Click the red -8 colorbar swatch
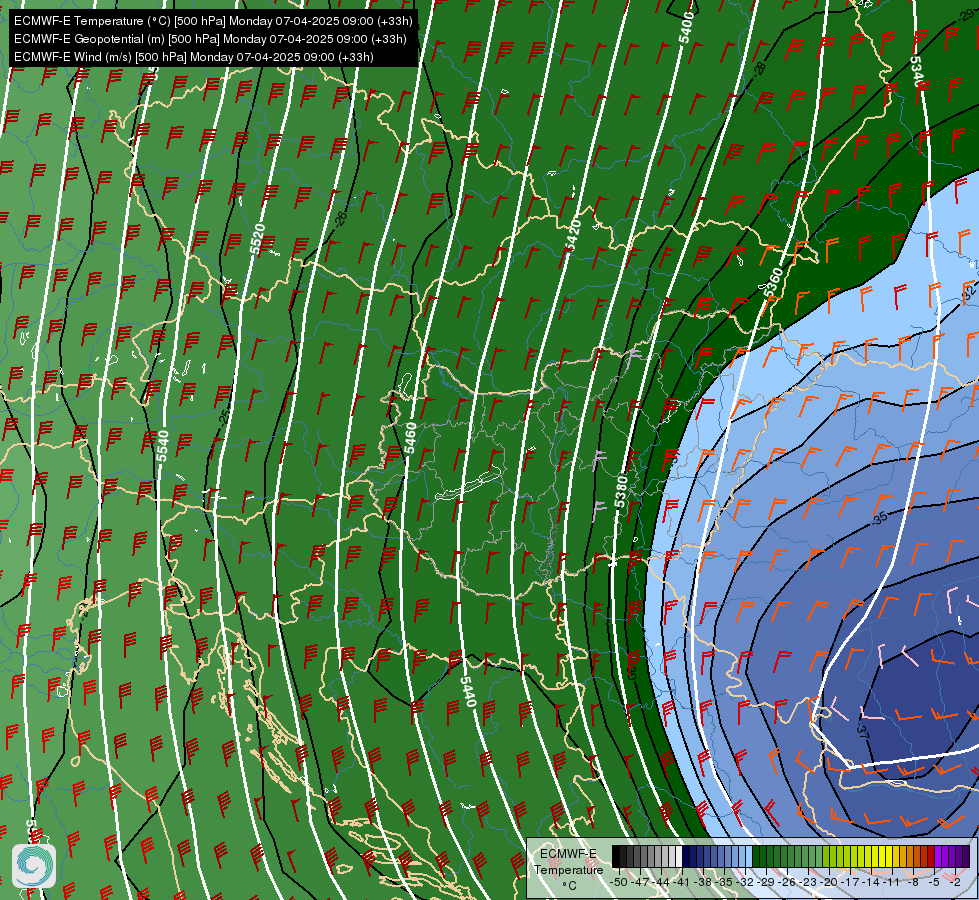This screenshot has height=900, width=979. pyautogui.click(x=917, y=856)
